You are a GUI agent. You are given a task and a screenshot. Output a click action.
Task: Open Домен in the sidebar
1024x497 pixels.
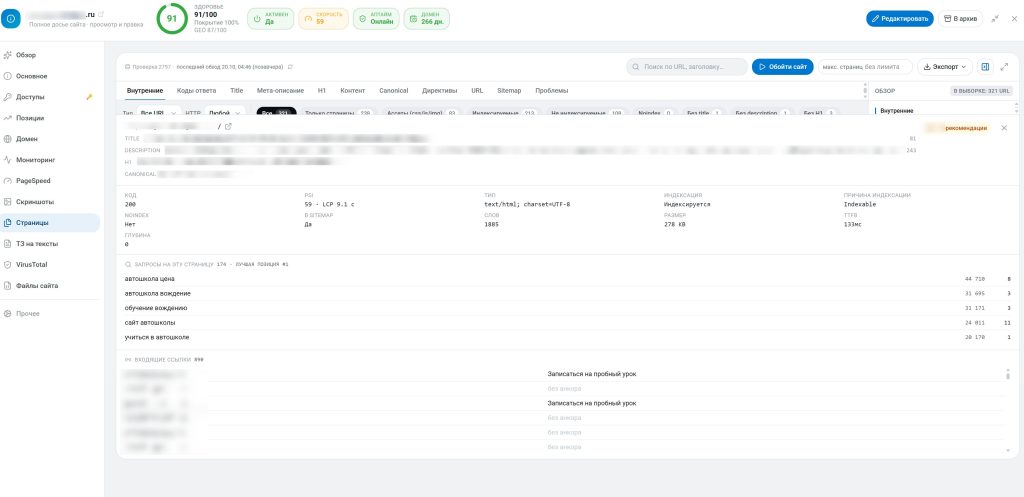[x=50, y=138]
